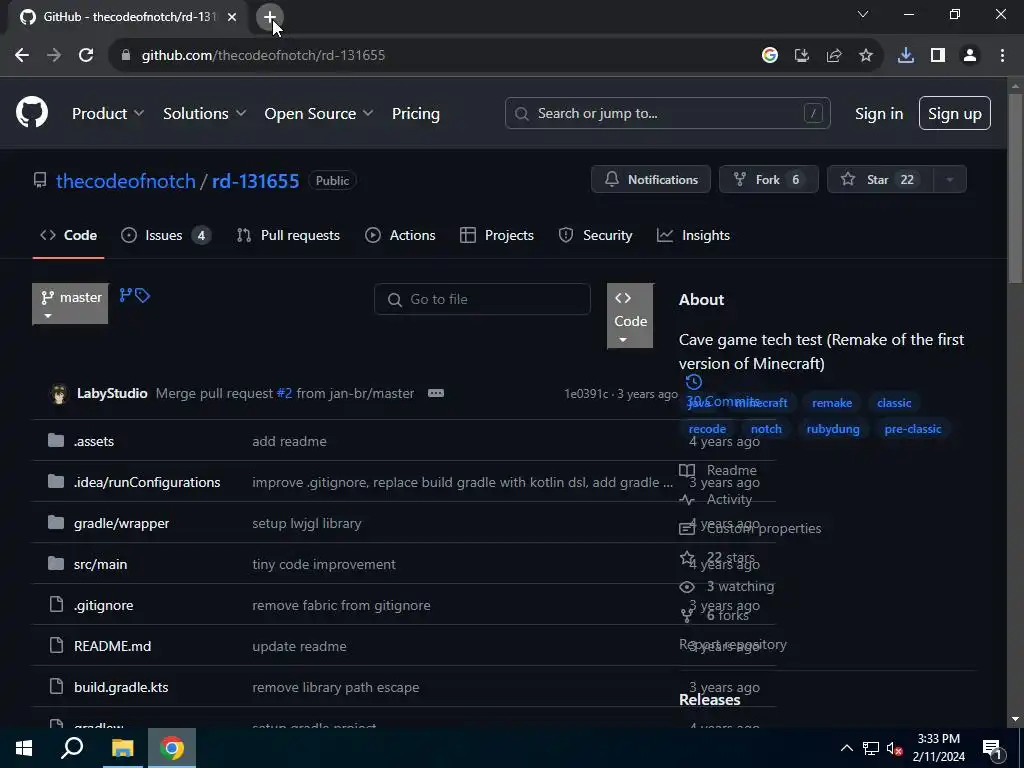Open the Pricing page

(416, 114)
